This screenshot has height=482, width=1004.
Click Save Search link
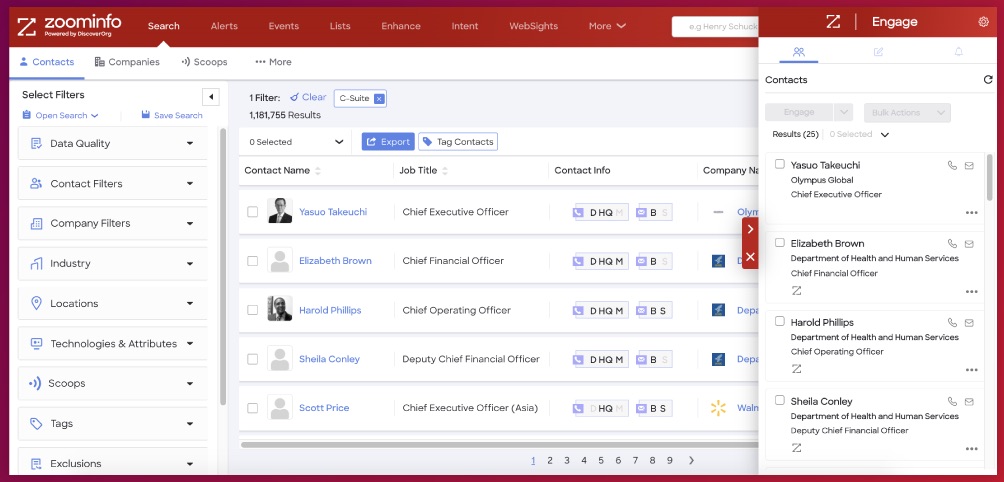[172, 115]
